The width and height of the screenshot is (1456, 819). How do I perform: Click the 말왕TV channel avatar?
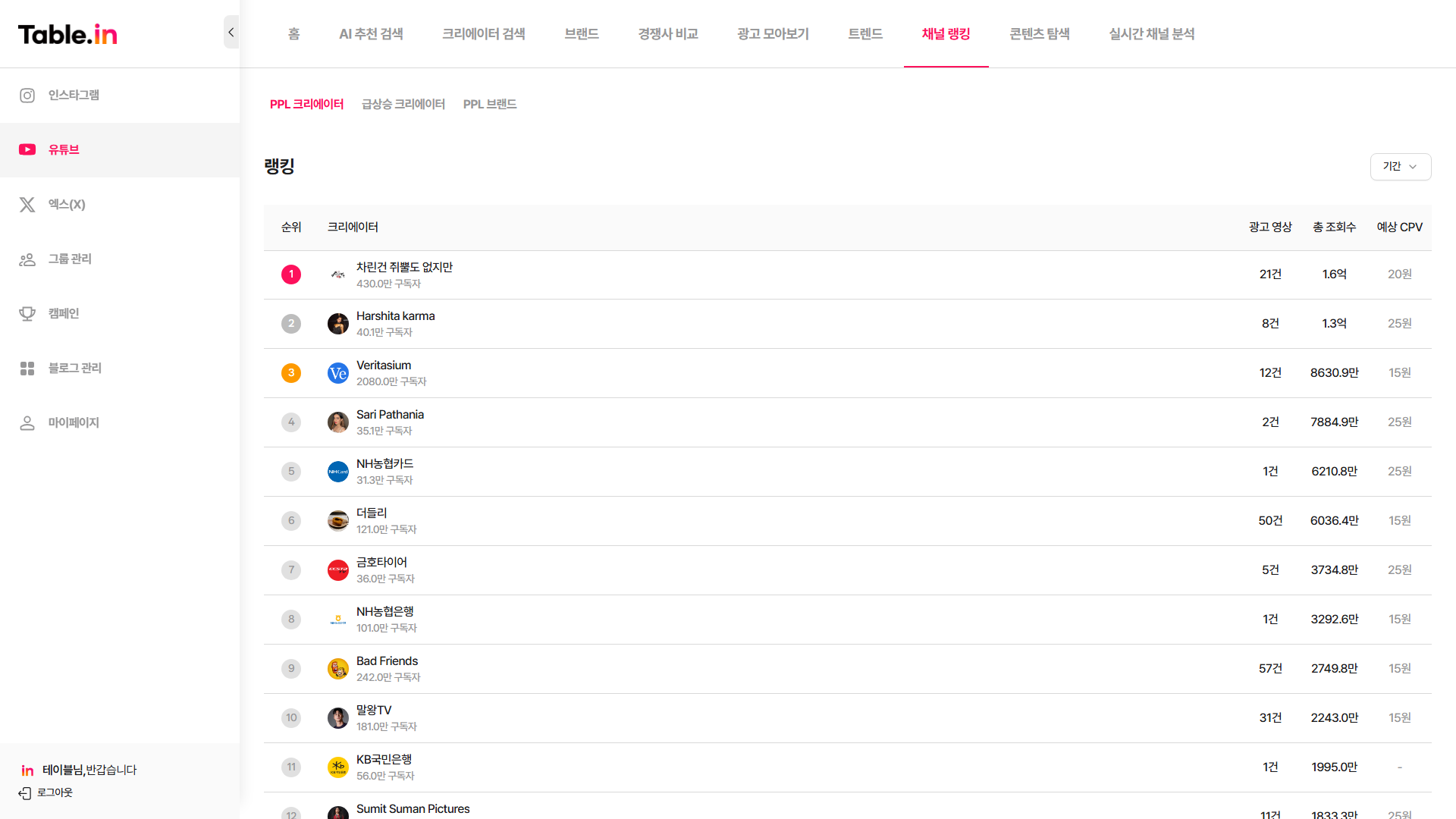[338, 718]
